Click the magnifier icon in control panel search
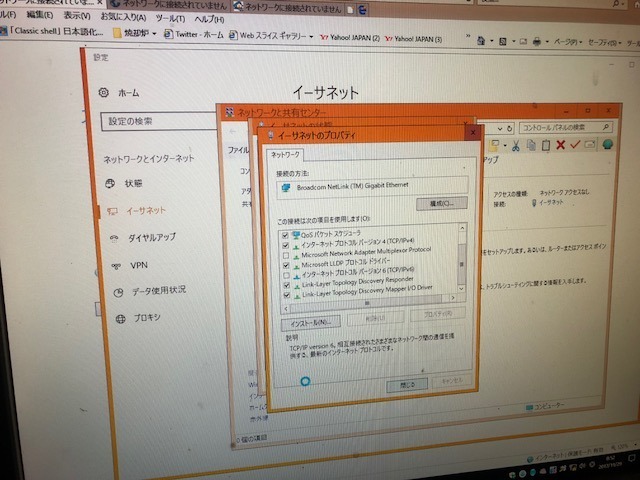Screen dimensions: 640x480 [x=606, y=127]
